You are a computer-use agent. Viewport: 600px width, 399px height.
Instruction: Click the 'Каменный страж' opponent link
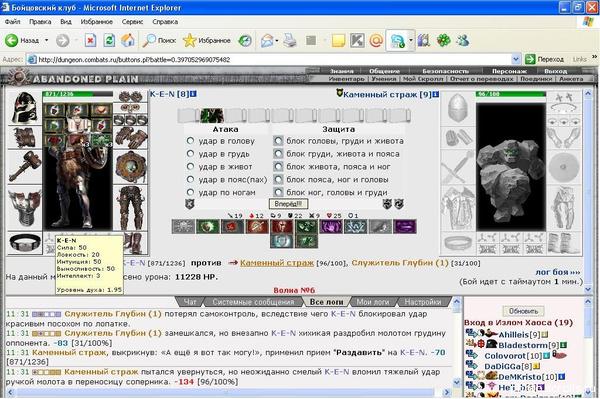pos(277,263)
